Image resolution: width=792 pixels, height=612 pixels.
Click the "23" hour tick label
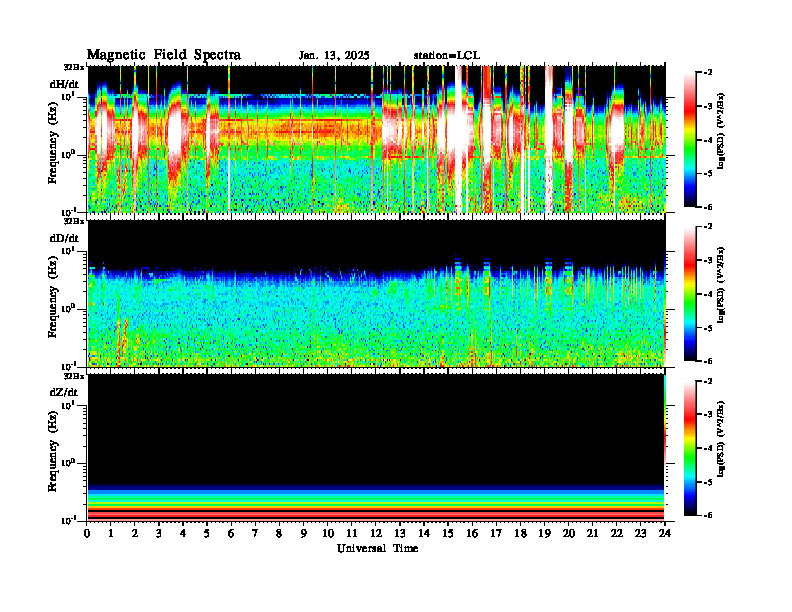[x=640, y=534]
